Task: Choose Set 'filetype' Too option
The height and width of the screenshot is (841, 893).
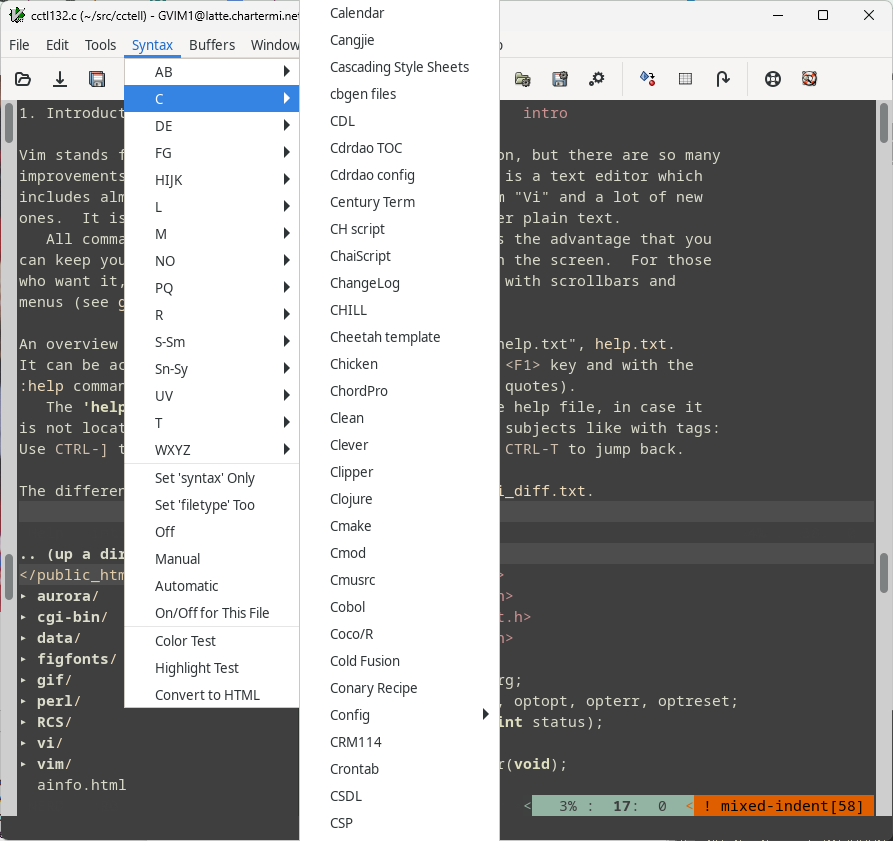Action: 211,504
